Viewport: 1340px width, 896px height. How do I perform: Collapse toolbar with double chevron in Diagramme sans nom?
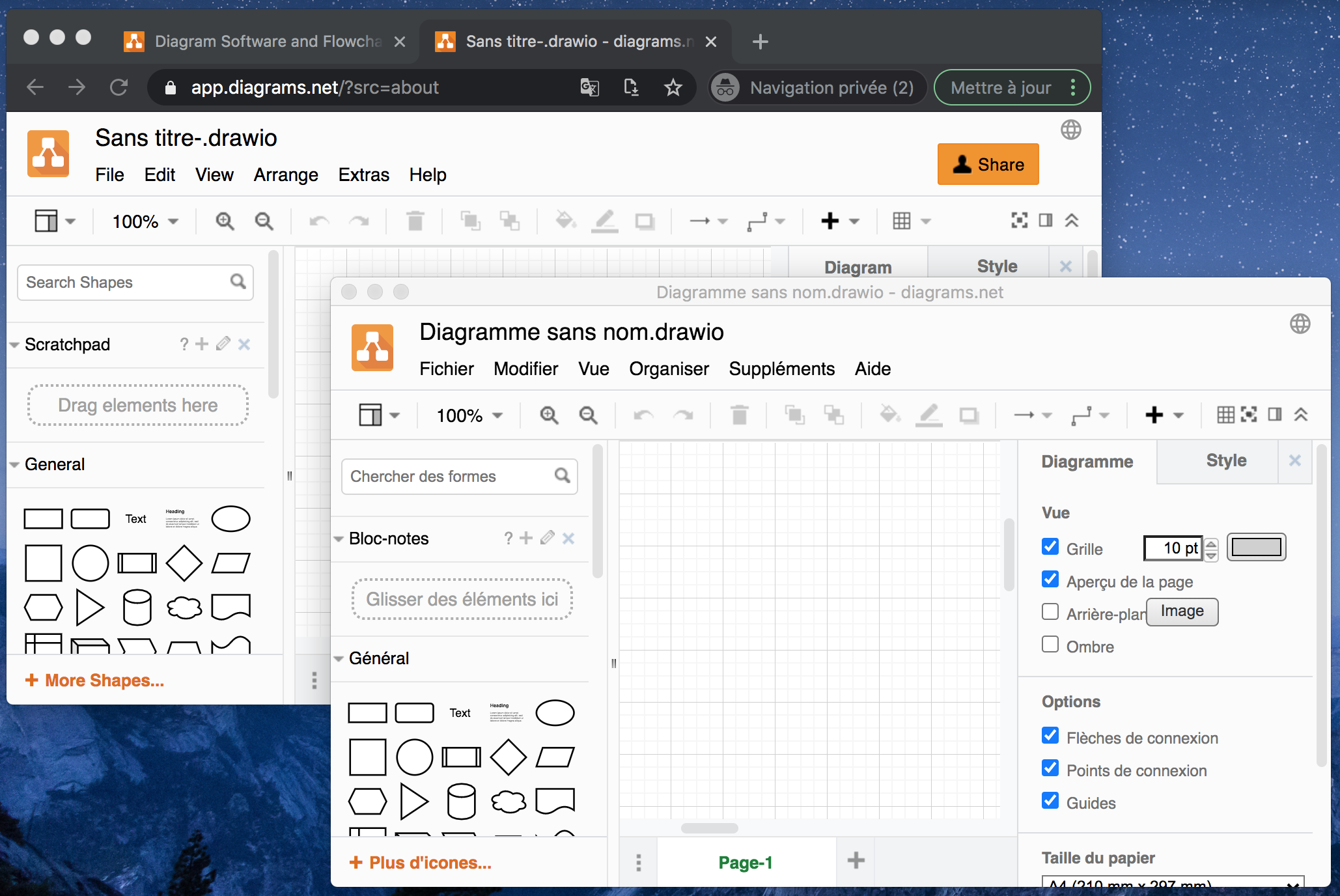pos(1301,414)
